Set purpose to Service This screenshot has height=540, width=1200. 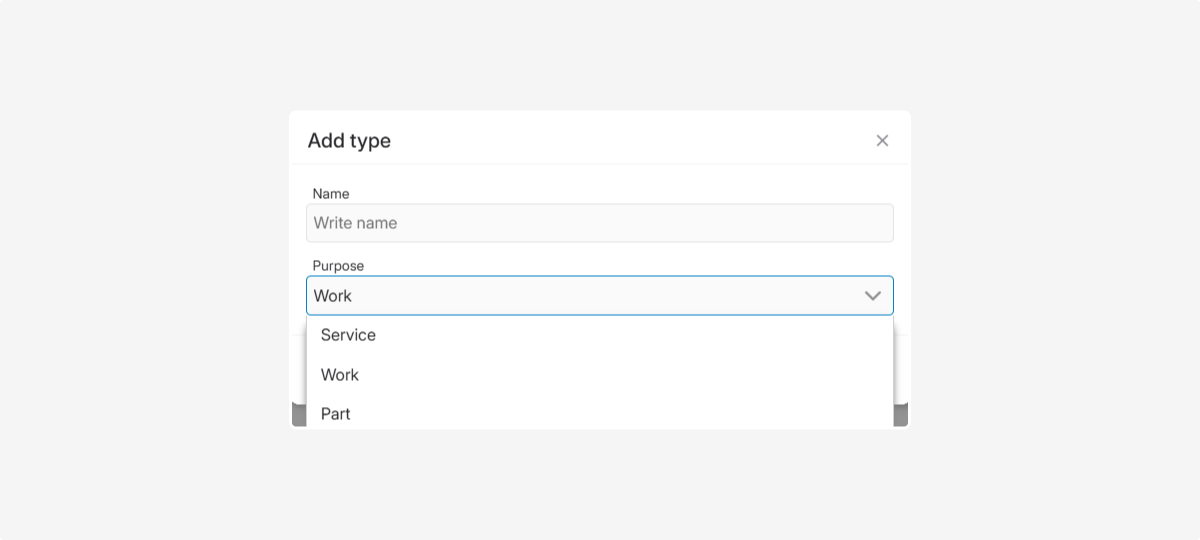[x=348, y=335]
